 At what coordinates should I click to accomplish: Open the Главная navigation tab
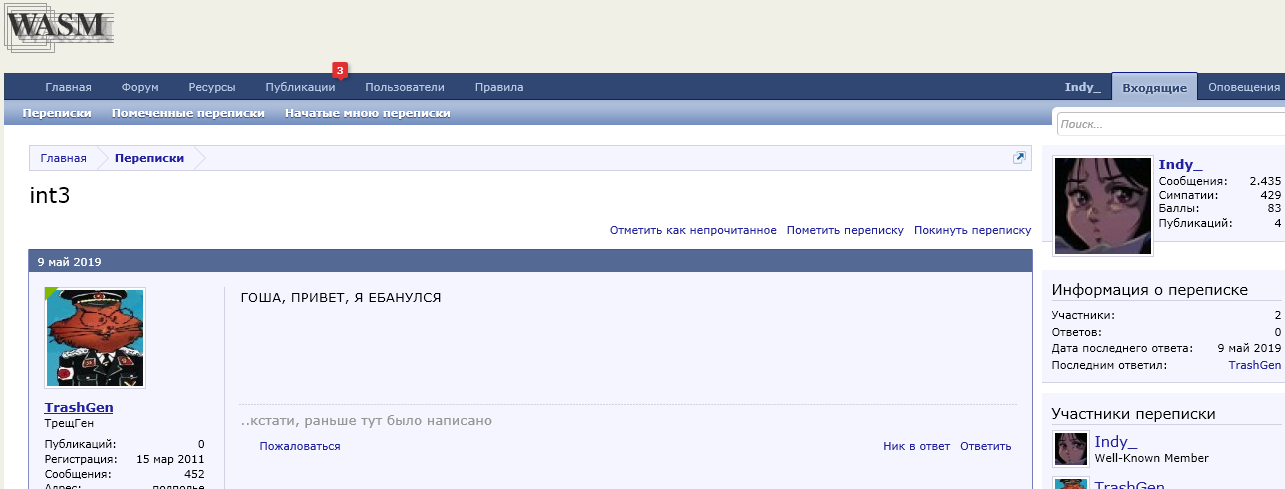68,87
